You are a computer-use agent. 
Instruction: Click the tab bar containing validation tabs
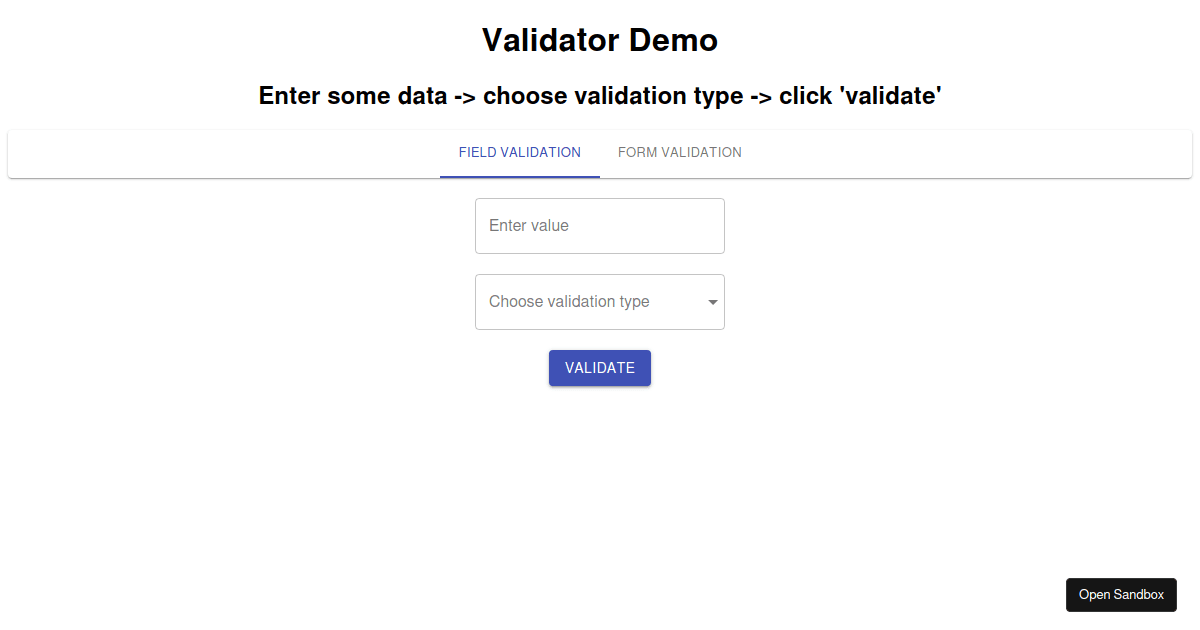tap(599, 153)
